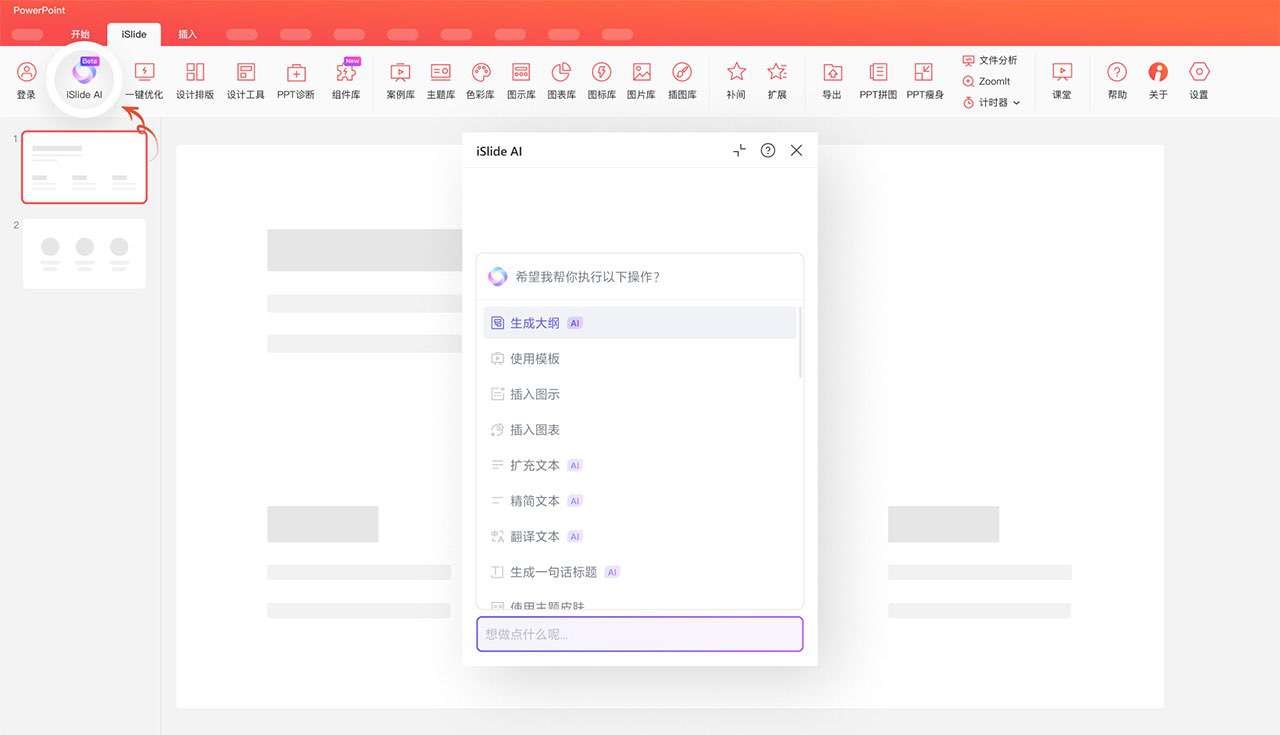Switch to the 开始 tab
The height and width of the screenshot is (735, 1280).
(80, 34)
